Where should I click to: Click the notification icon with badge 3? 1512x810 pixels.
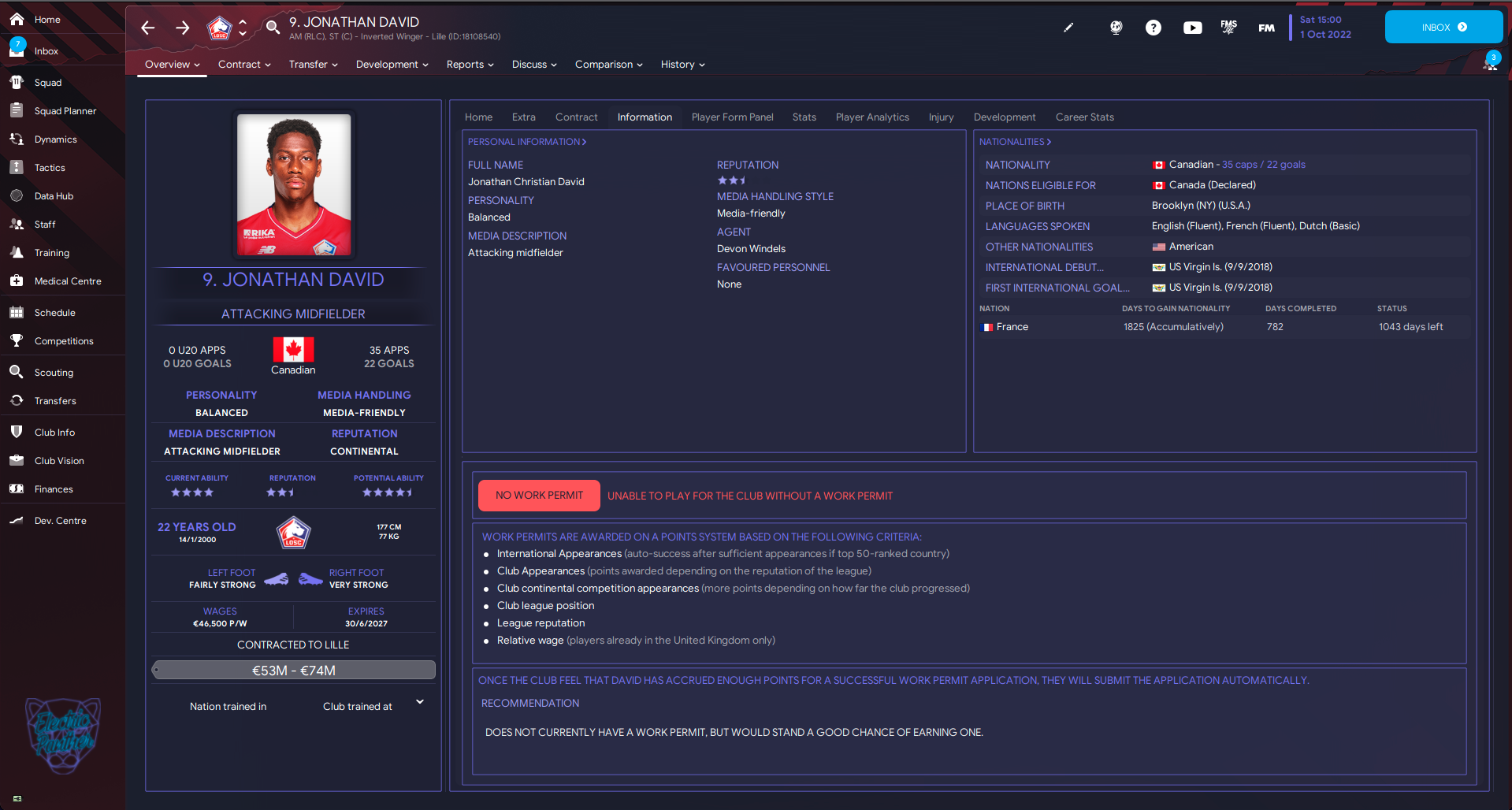click(1491, 61)
